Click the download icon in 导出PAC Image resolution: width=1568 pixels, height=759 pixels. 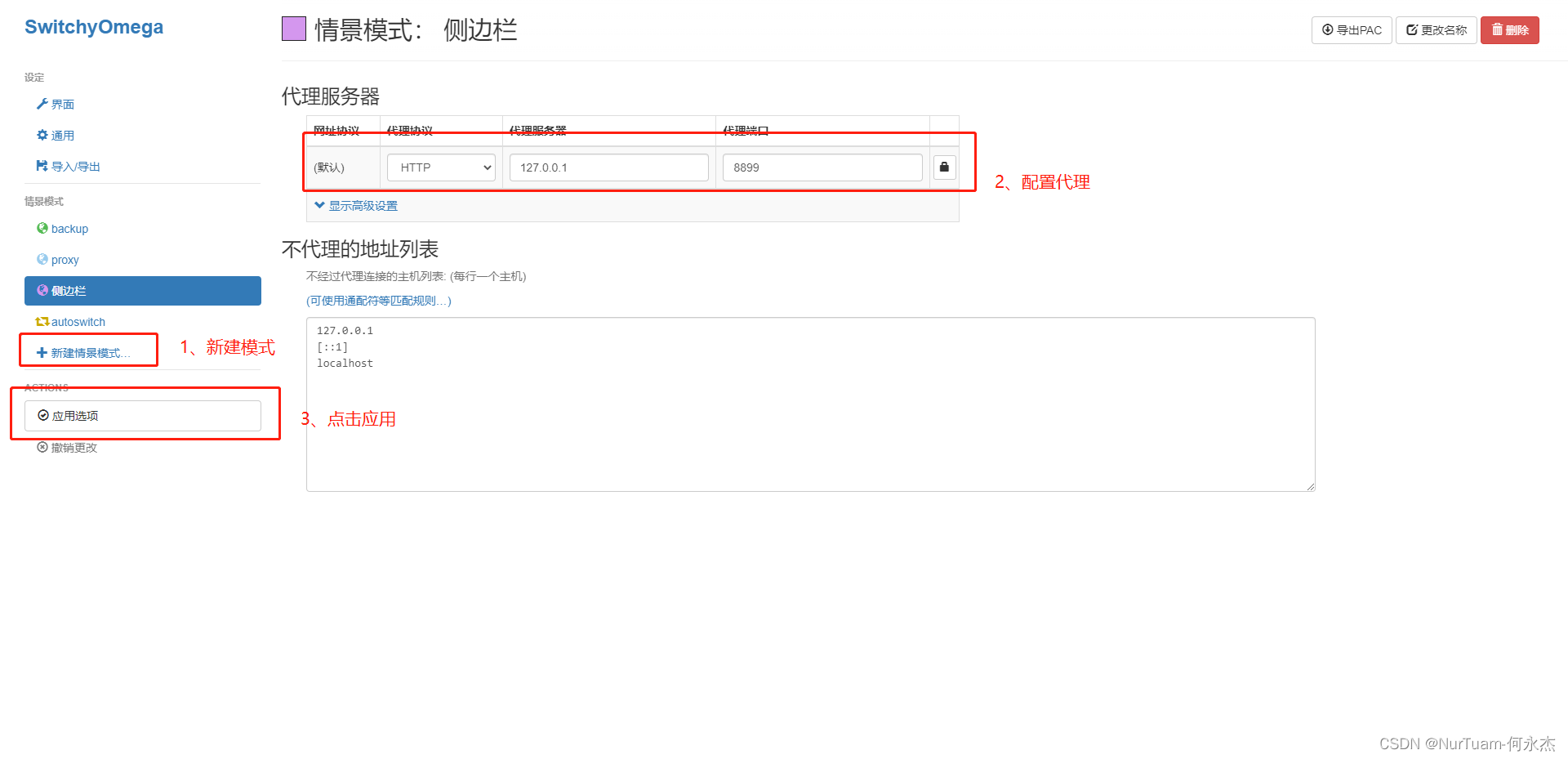pos(1328,29)
